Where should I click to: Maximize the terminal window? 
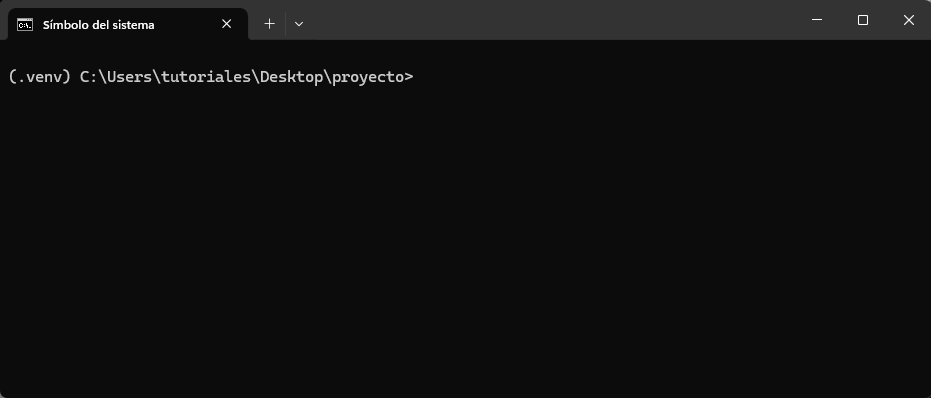pyautogui.click(x=863, y=20)
